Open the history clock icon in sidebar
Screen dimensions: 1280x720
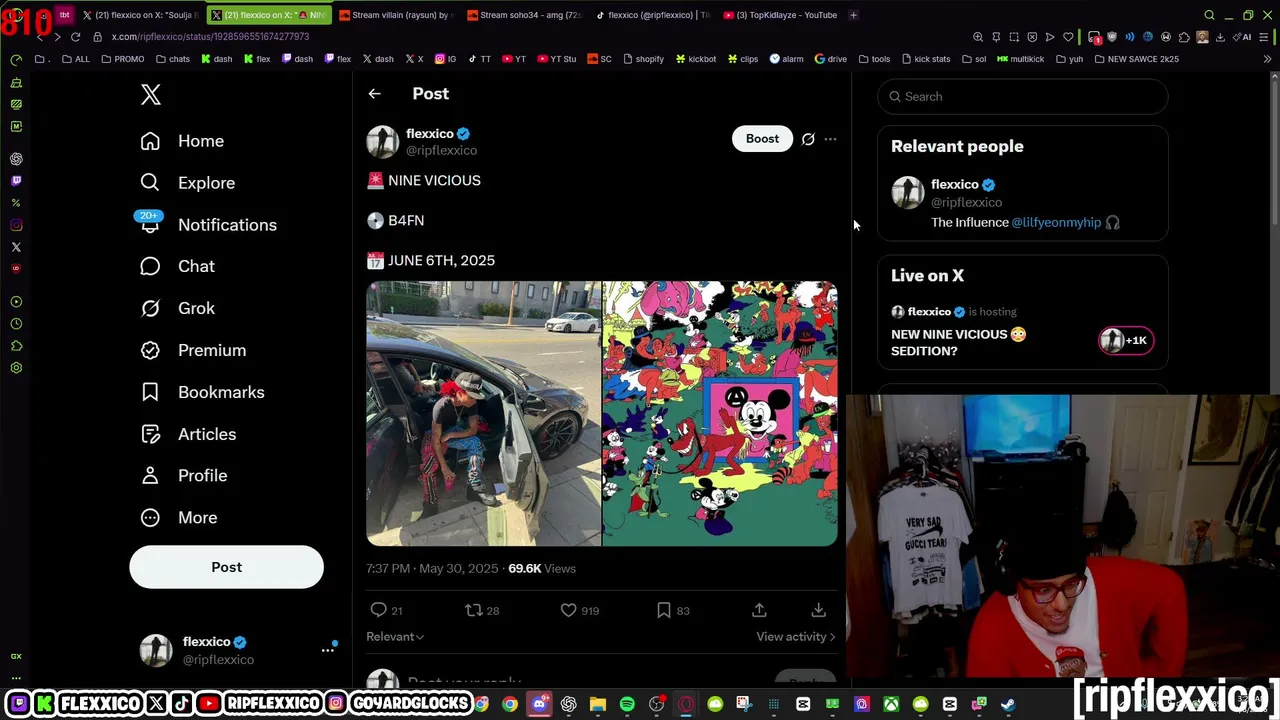click(16, 324)
